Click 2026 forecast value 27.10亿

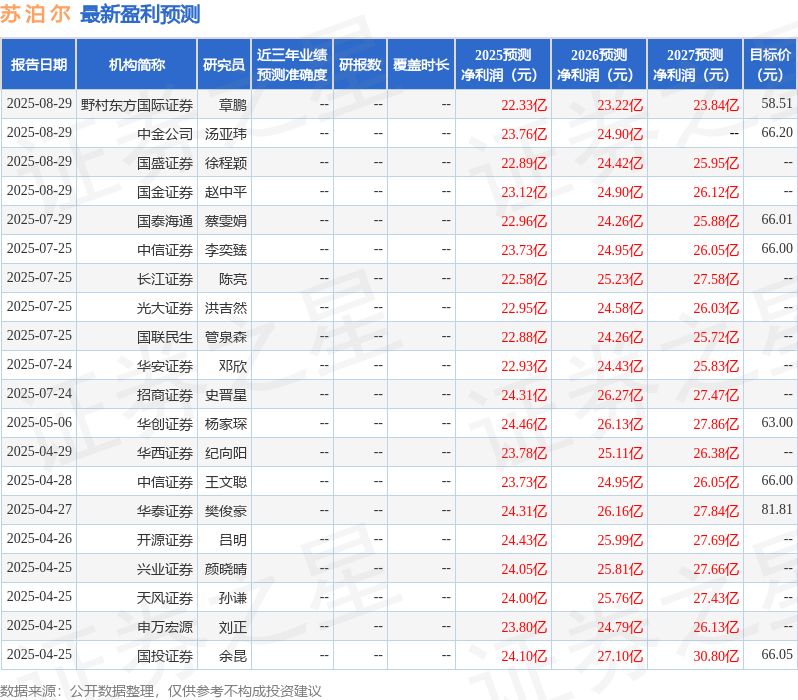click(x=620, y=656)
